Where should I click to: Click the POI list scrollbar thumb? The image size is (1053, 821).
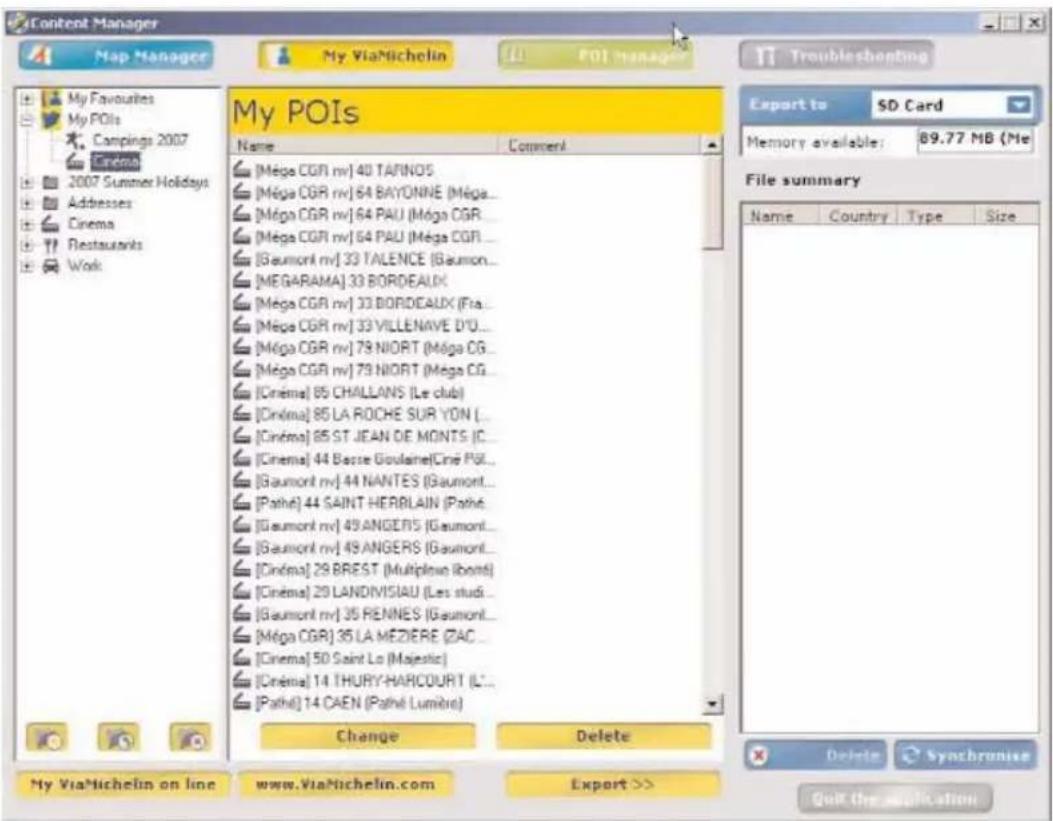coord(713,202)
